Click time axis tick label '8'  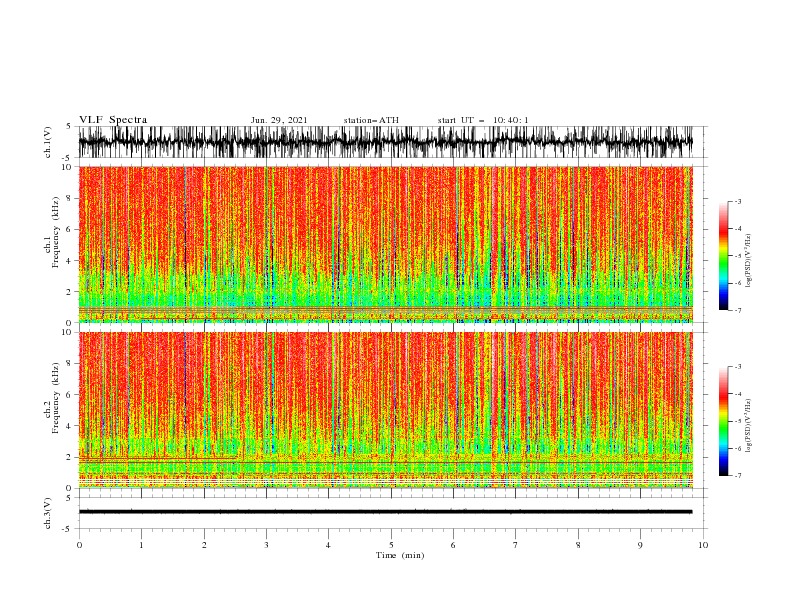[578, 545]
